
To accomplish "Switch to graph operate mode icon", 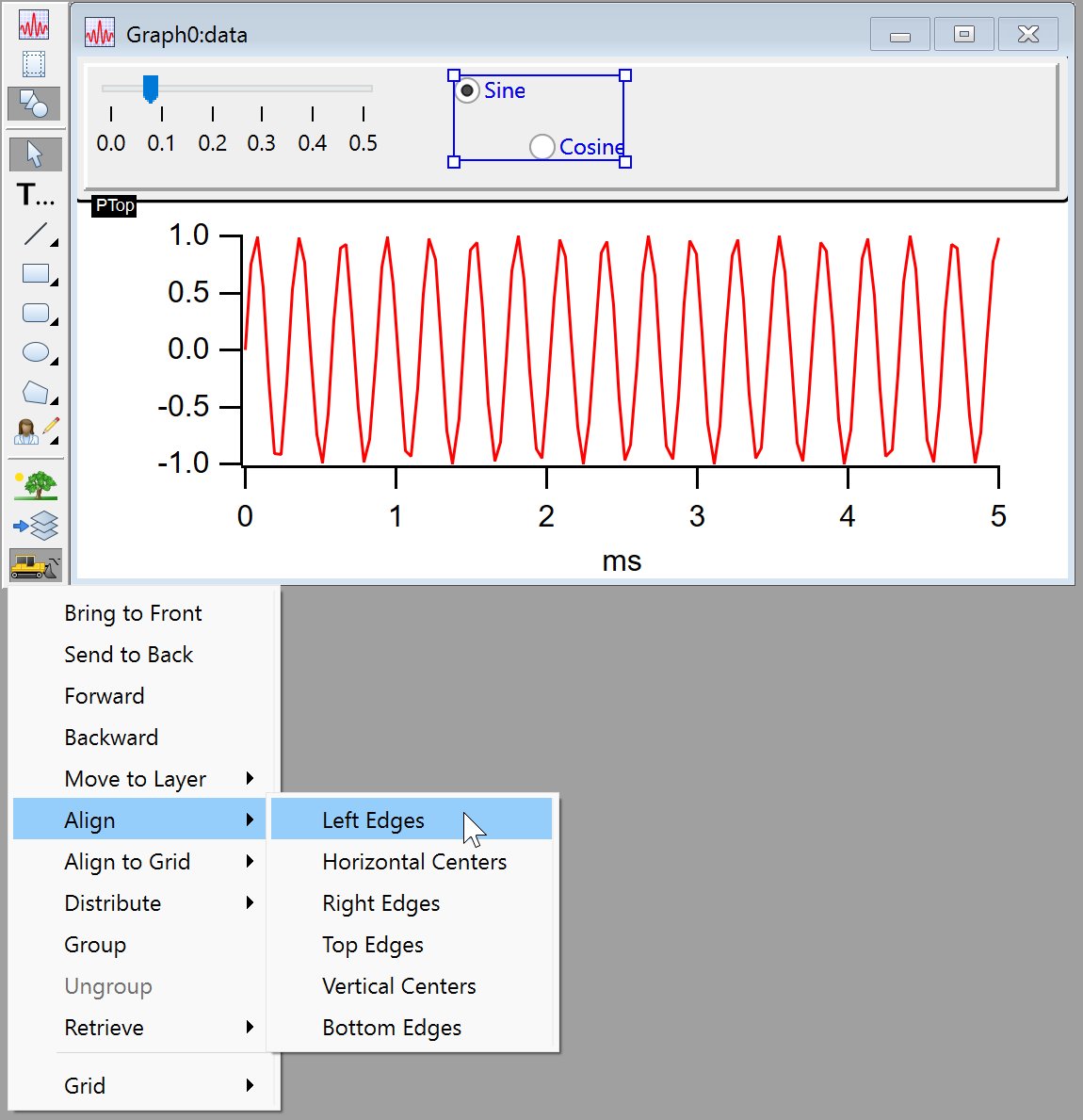I will [35, 24].
